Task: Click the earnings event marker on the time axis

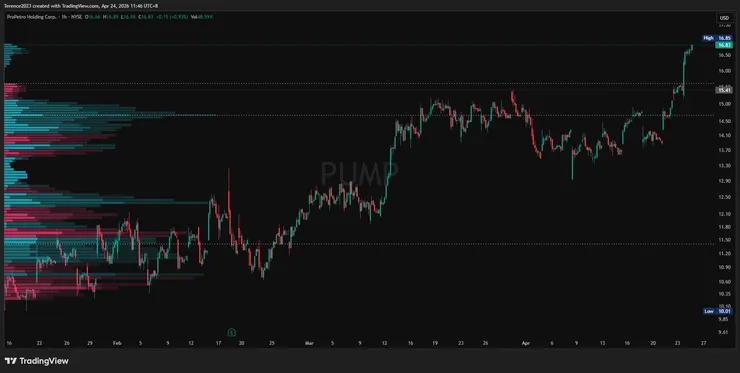Action: click(x=231, y=332)
